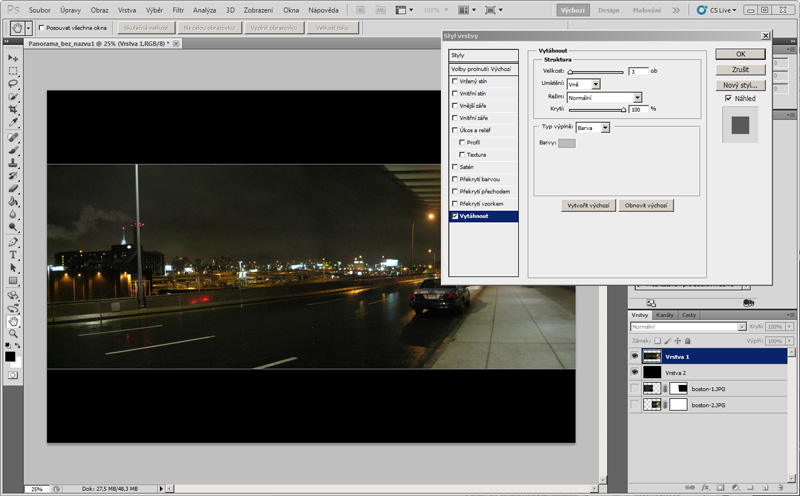Click the Velikost size input field
This screenshot has width=800, height=496.
point(638,71)
